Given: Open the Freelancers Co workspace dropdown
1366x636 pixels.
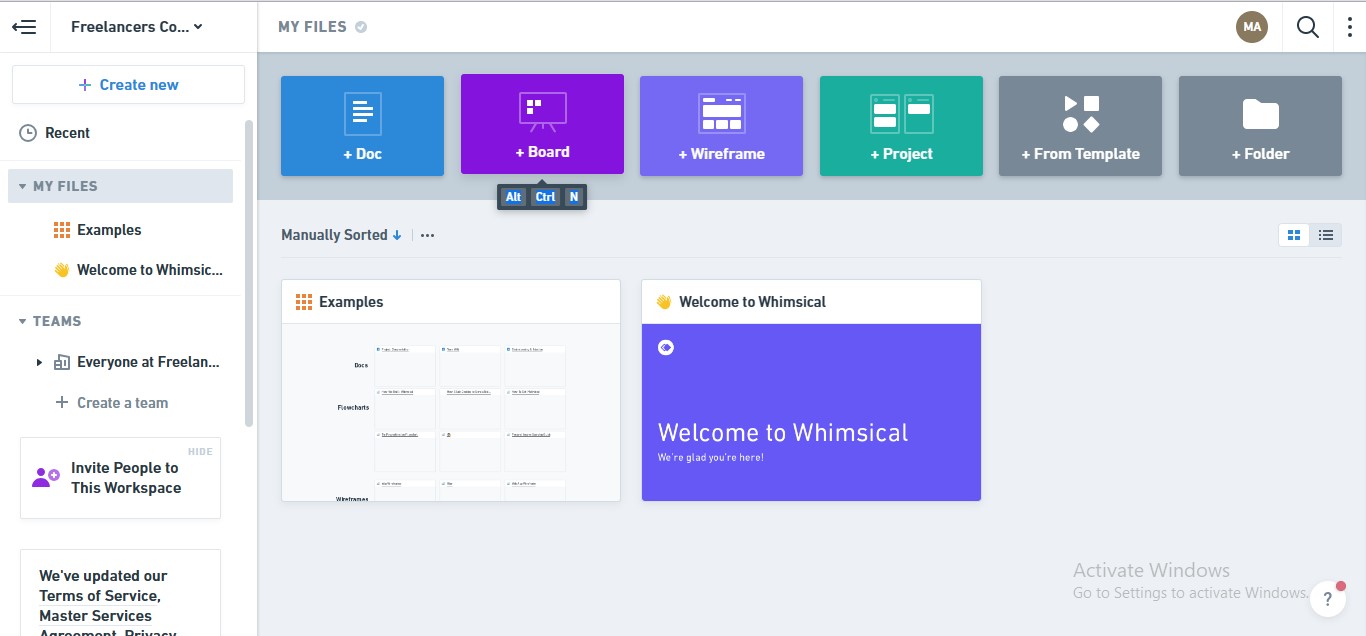Looking at the screenshot, I should (137, 27).
